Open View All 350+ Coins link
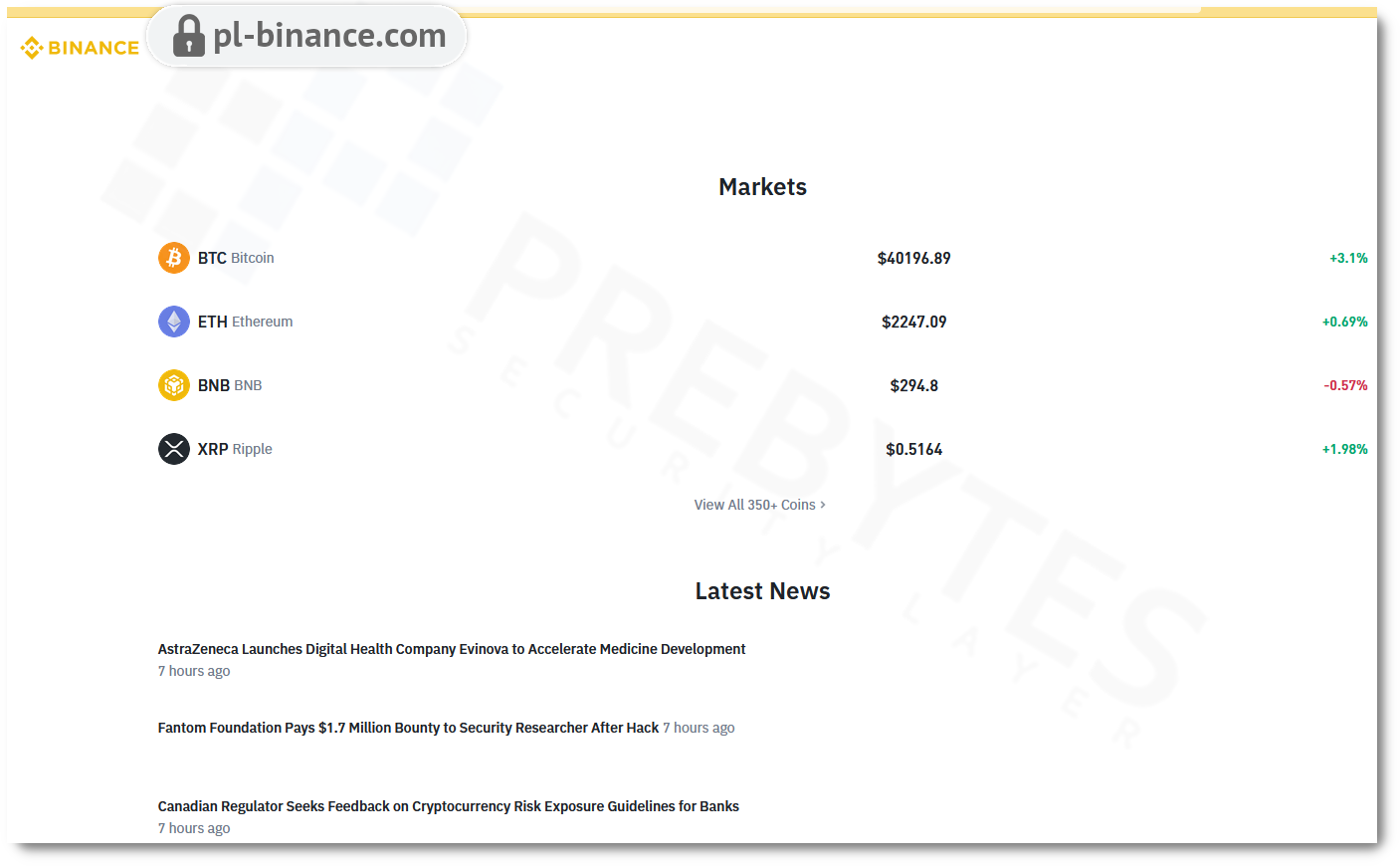 point(760,505)
